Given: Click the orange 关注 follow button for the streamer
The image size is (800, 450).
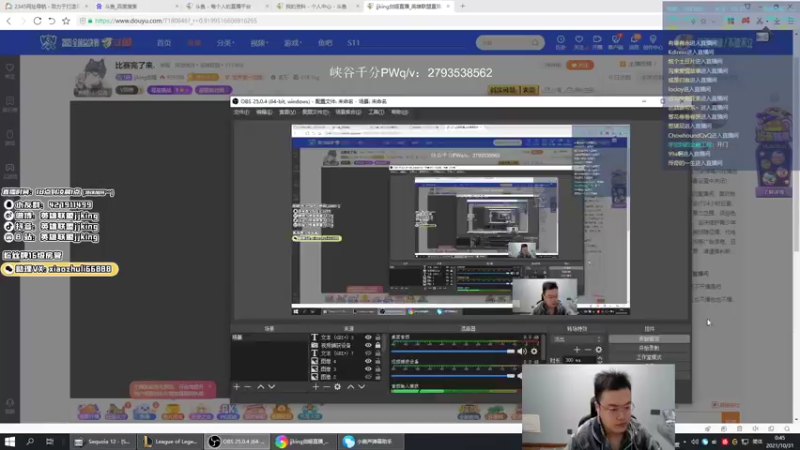Looking at the screenshot, I should pyautogui.click(x=580, y=65).
